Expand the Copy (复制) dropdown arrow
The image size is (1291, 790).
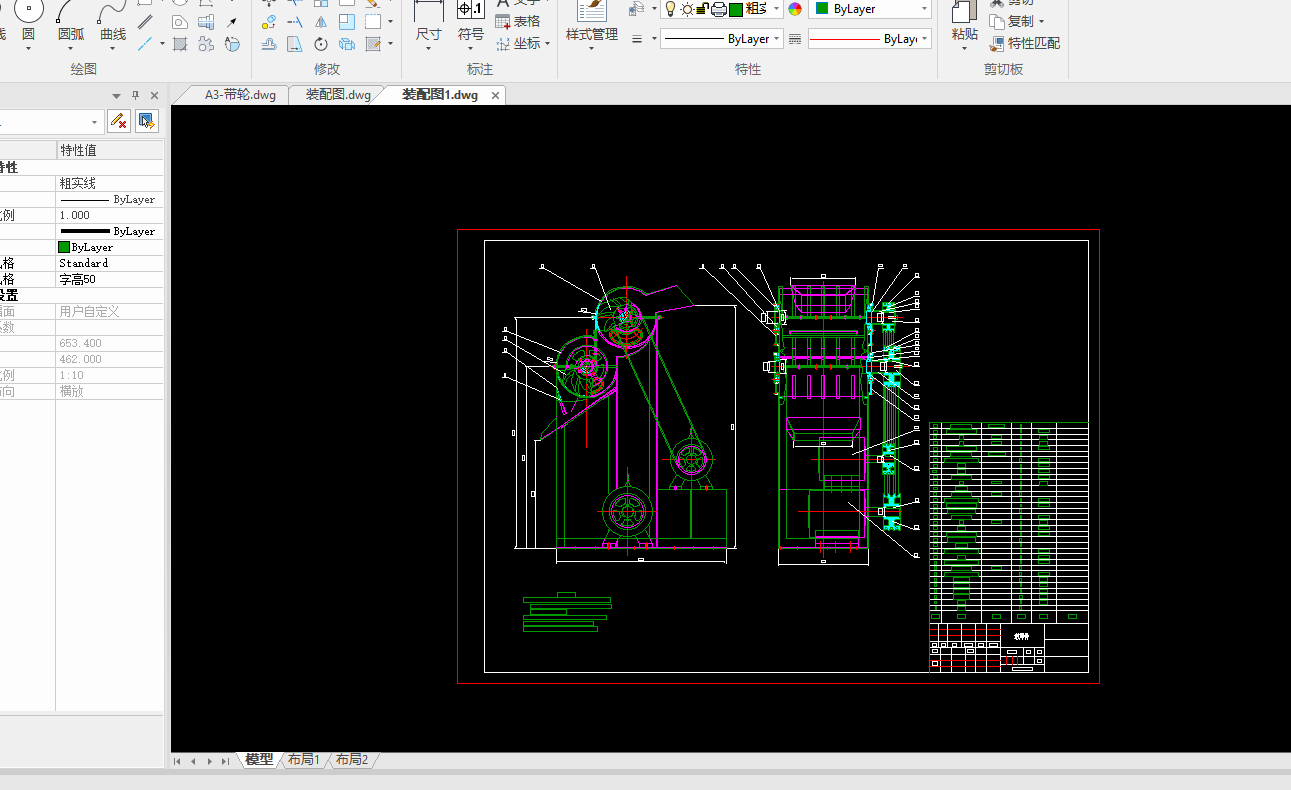1041,21
